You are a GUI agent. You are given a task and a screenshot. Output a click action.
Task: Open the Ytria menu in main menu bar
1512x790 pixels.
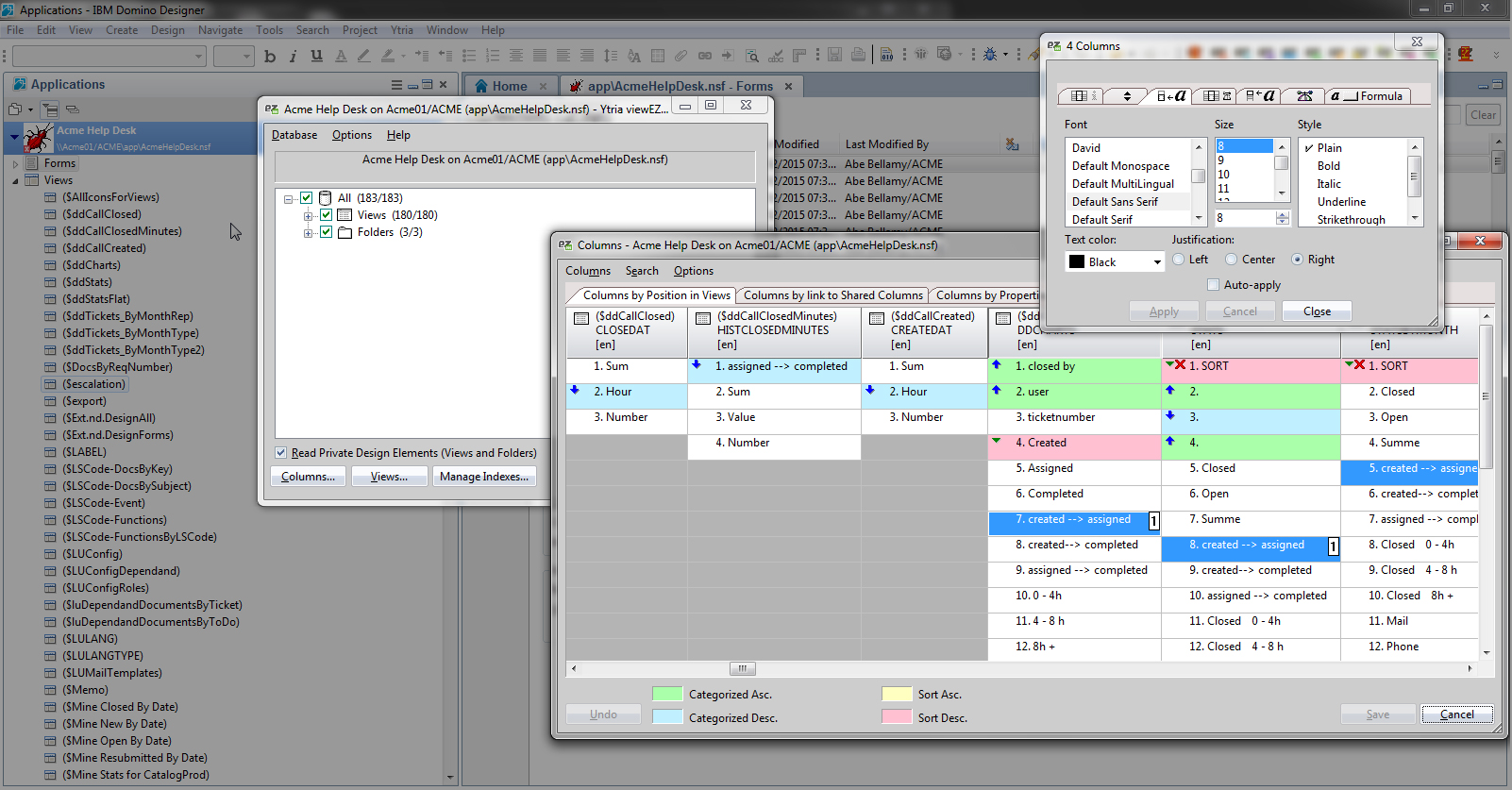tap(402, 30)
